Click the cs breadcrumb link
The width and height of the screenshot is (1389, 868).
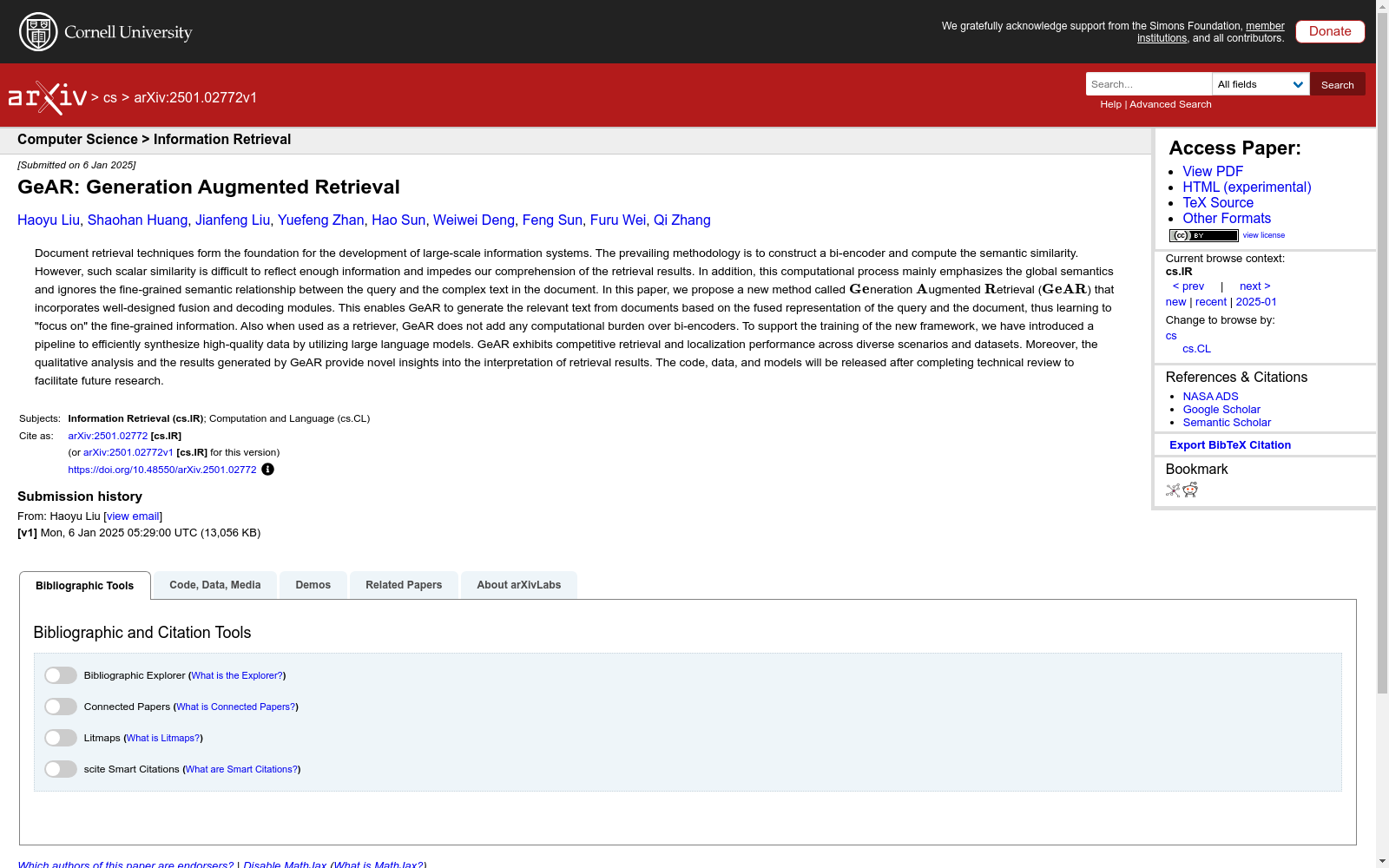point(110,98)
